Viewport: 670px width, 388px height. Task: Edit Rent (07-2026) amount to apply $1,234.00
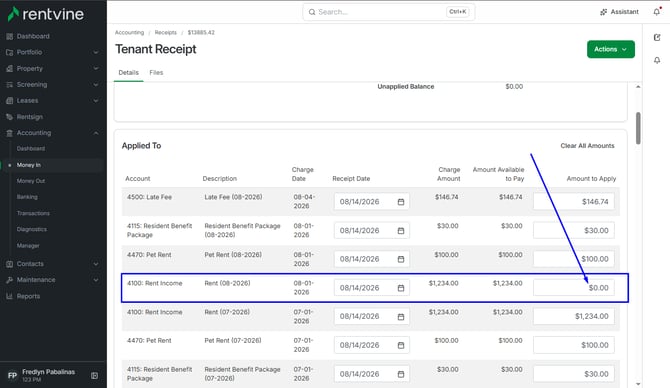tap(574, 317)
